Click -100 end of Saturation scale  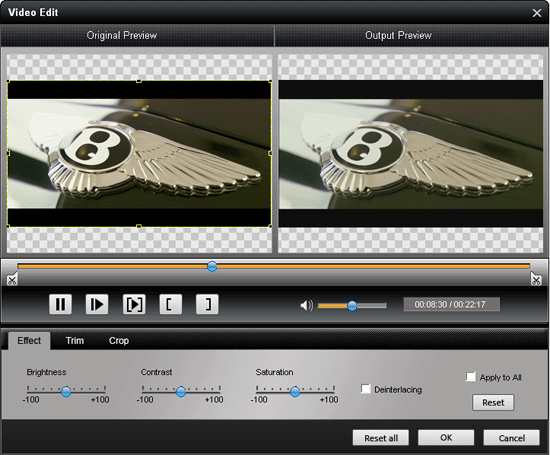click(259, 400)
